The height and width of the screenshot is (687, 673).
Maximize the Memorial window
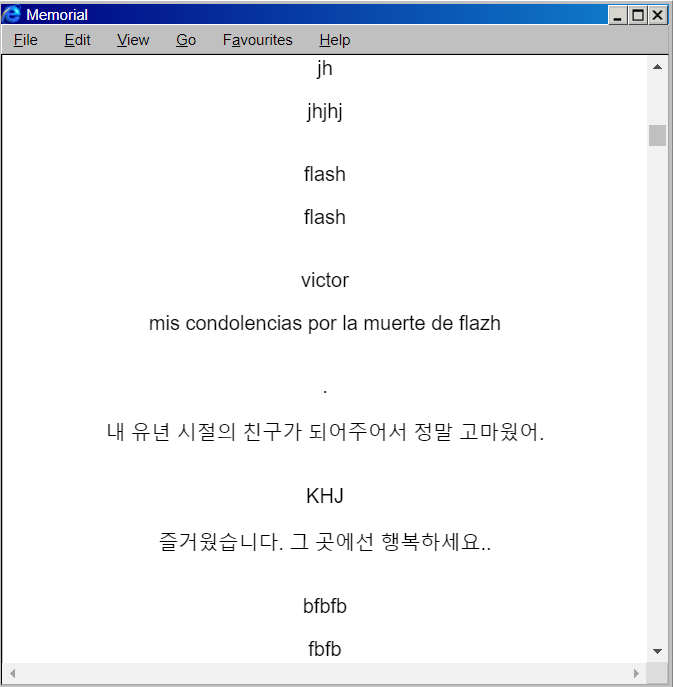(638, 15)
